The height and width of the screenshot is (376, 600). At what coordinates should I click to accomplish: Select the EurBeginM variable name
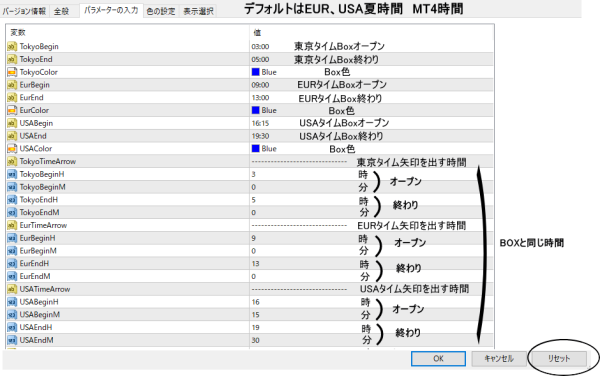point(38,251)
